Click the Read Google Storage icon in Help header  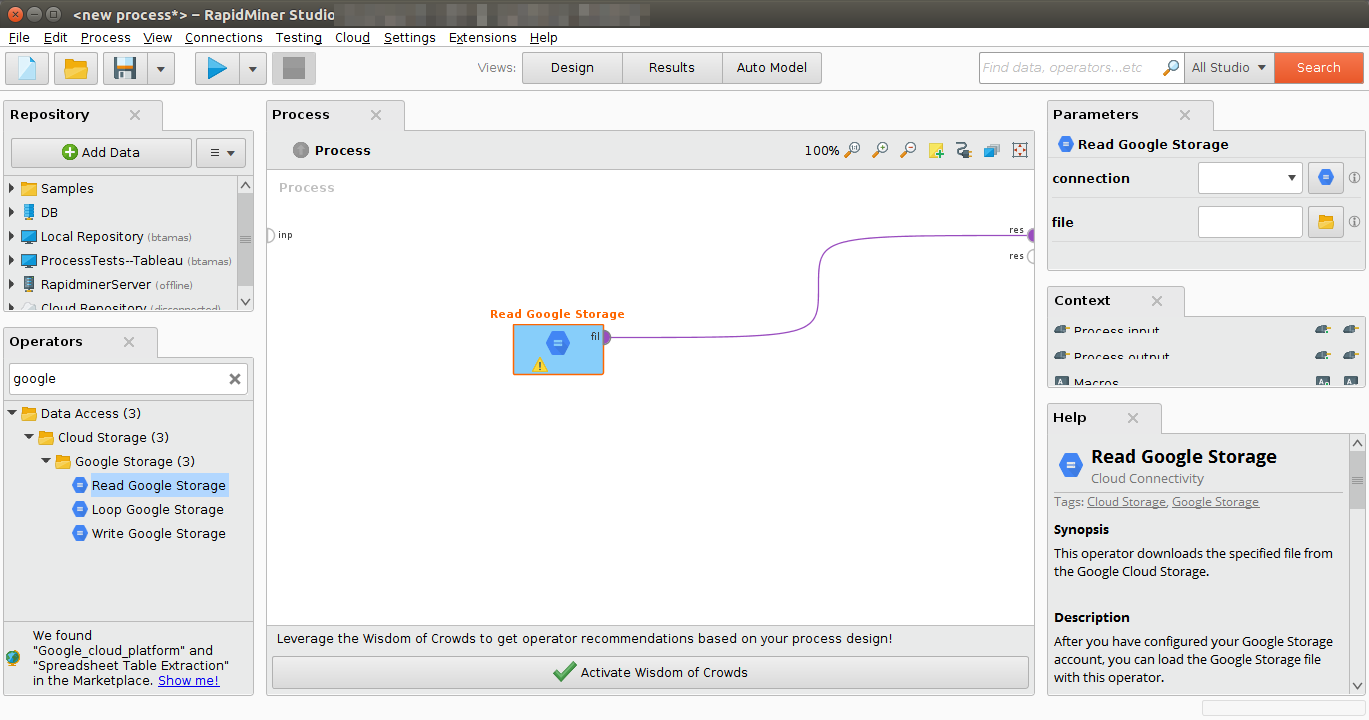coord(1071,465)
